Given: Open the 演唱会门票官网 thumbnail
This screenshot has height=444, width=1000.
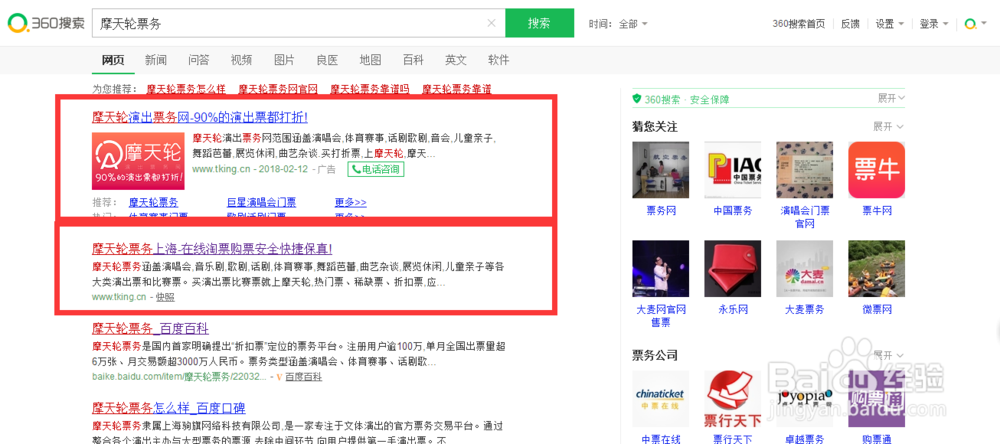Looking at the screenshot, I should 804,170.
